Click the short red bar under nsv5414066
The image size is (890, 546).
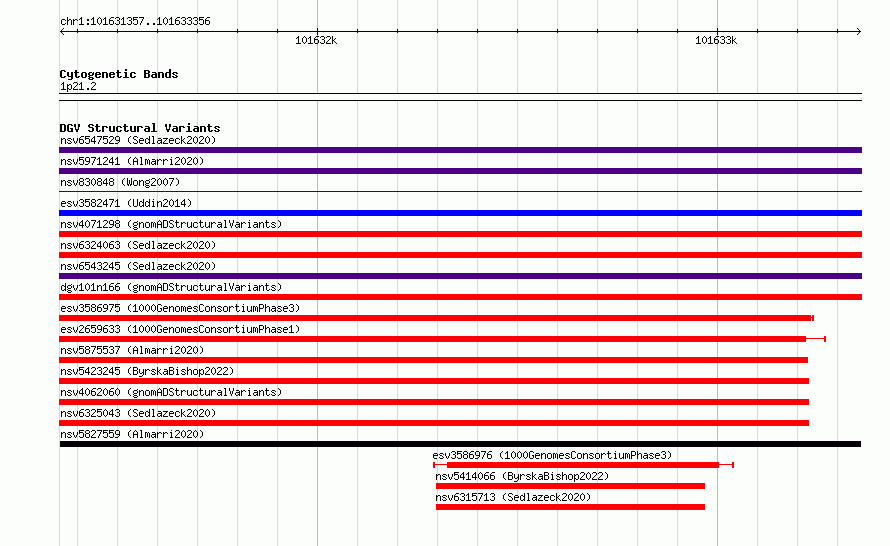570,486
